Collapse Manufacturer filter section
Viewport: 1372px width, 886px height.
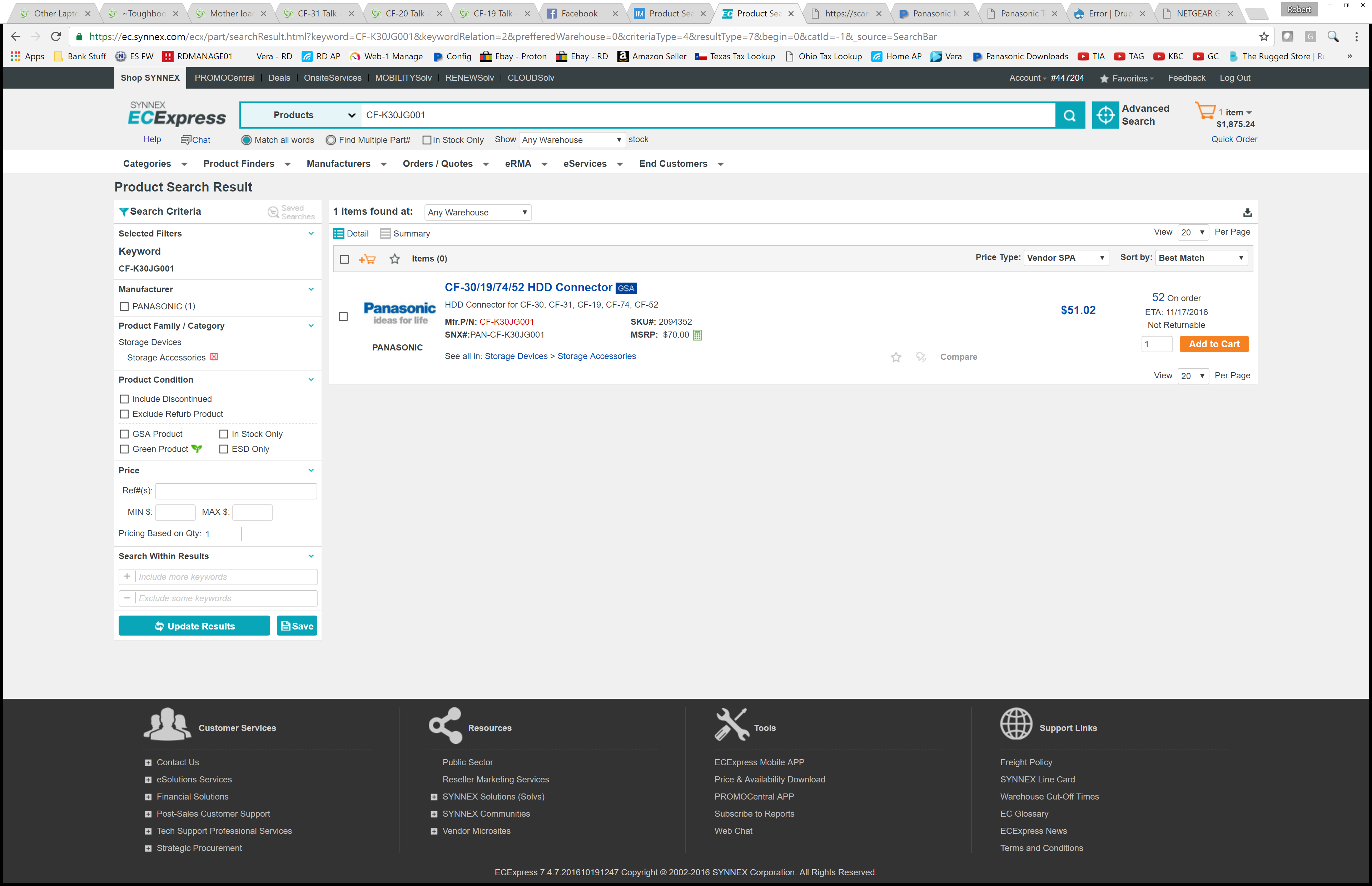311,289
